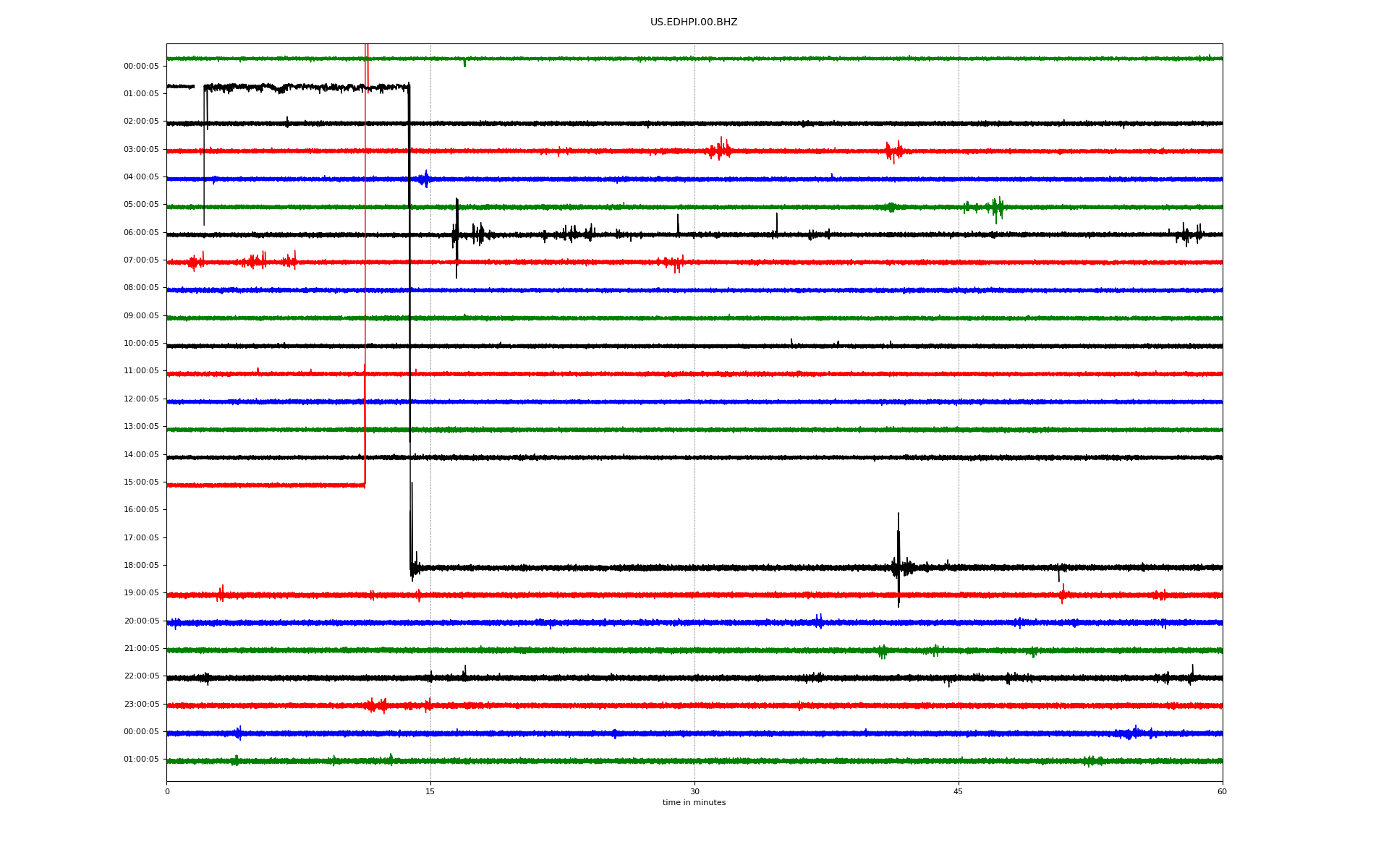This screenshot has height=868, width=1389.
Task: Click the 07:00:05 time label
Action: point(141,260)
